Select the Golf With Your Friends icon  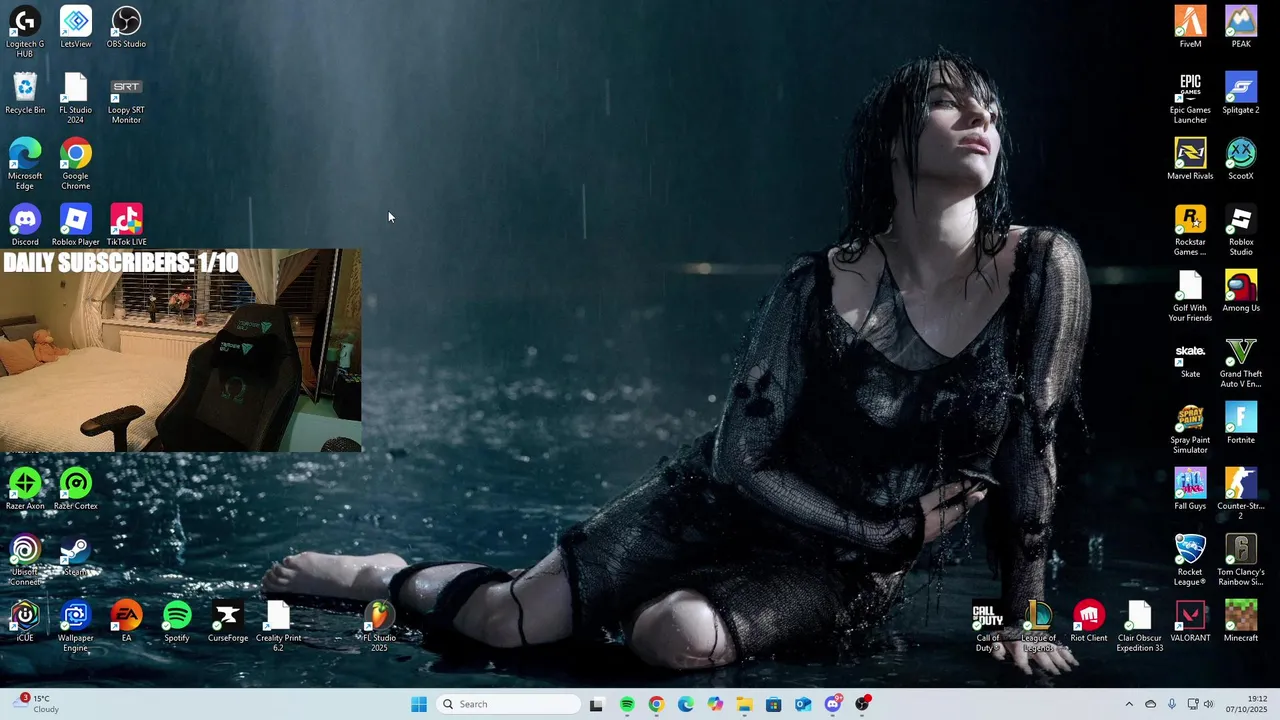point(1190,296)
